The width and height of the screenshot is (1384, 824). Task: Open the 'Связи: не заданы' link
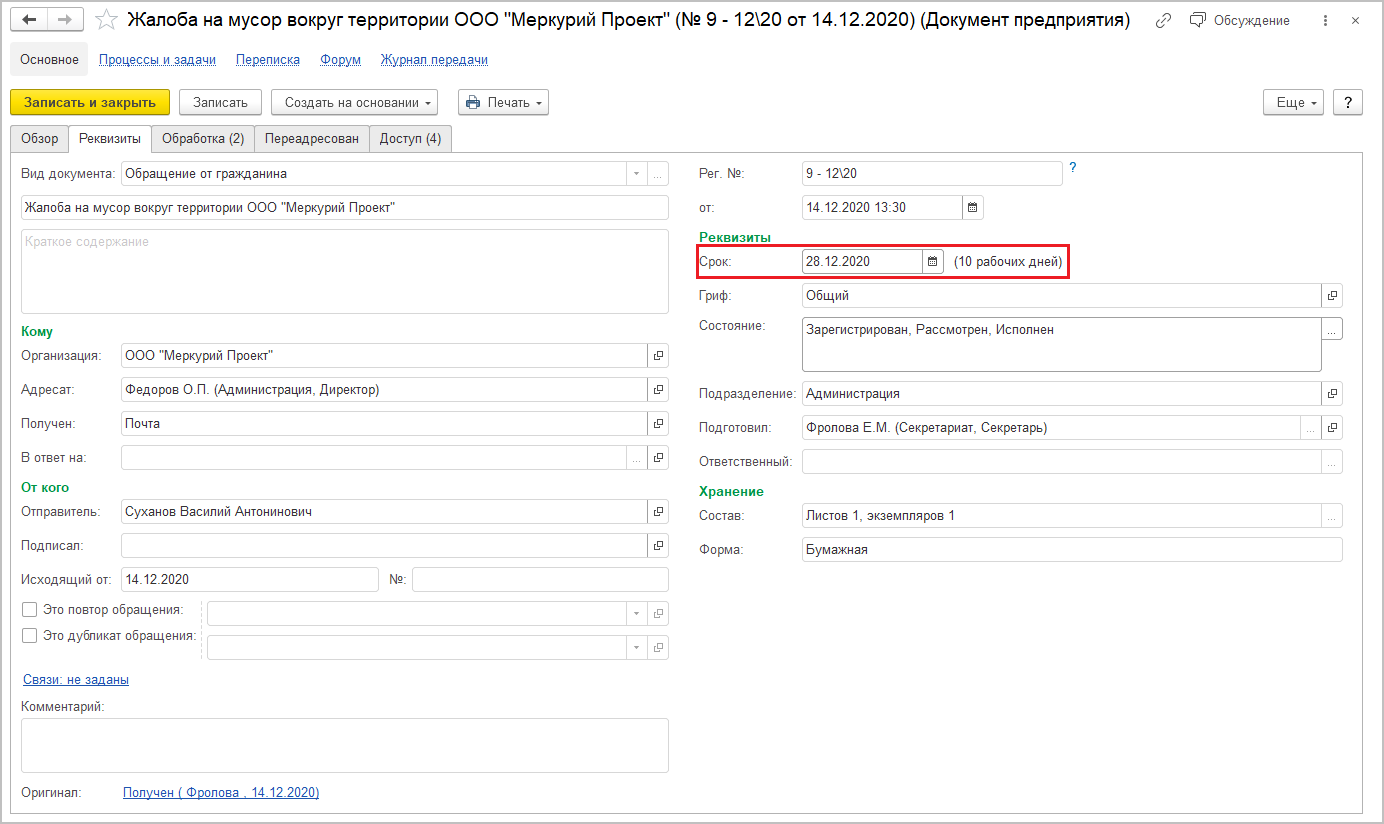(x=76, y=680)
